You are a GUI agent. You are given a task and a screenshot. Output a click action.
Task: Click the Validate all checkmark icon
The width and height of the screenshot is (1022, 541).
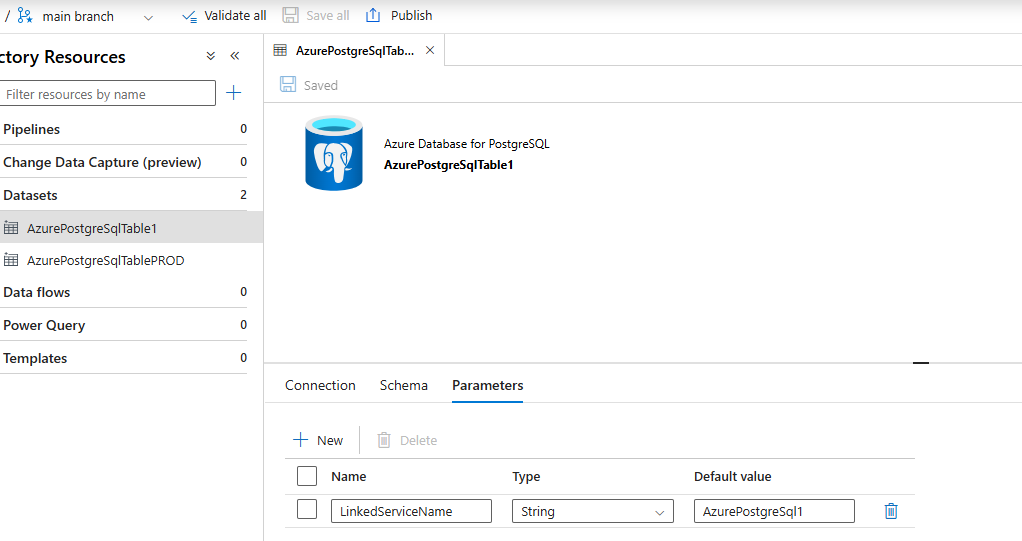(x=189, y=16)
